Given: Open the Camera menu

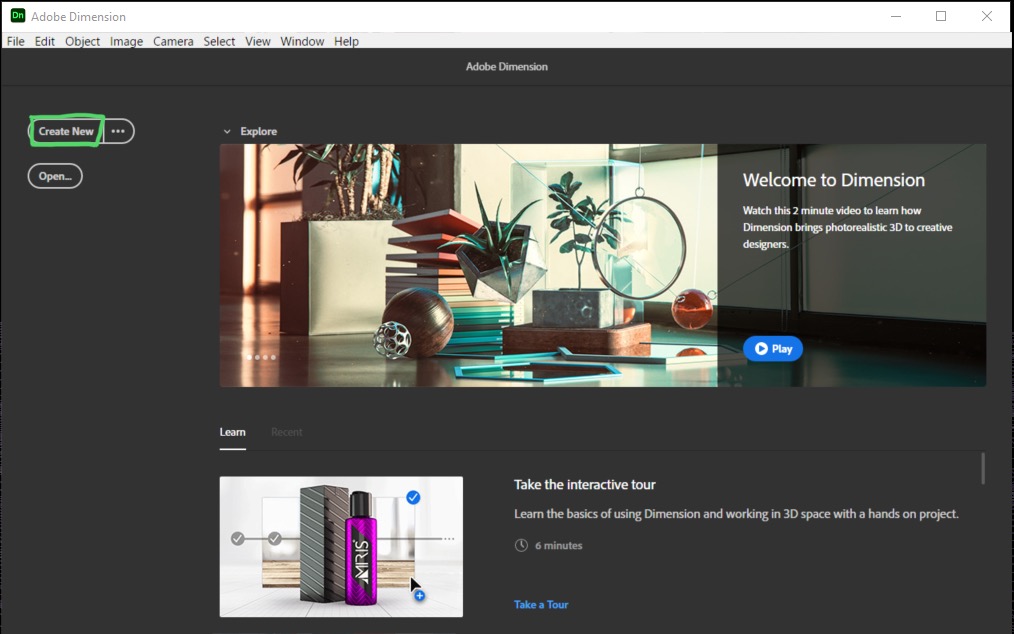Looking at the screenshot, I should coord(173,41).
